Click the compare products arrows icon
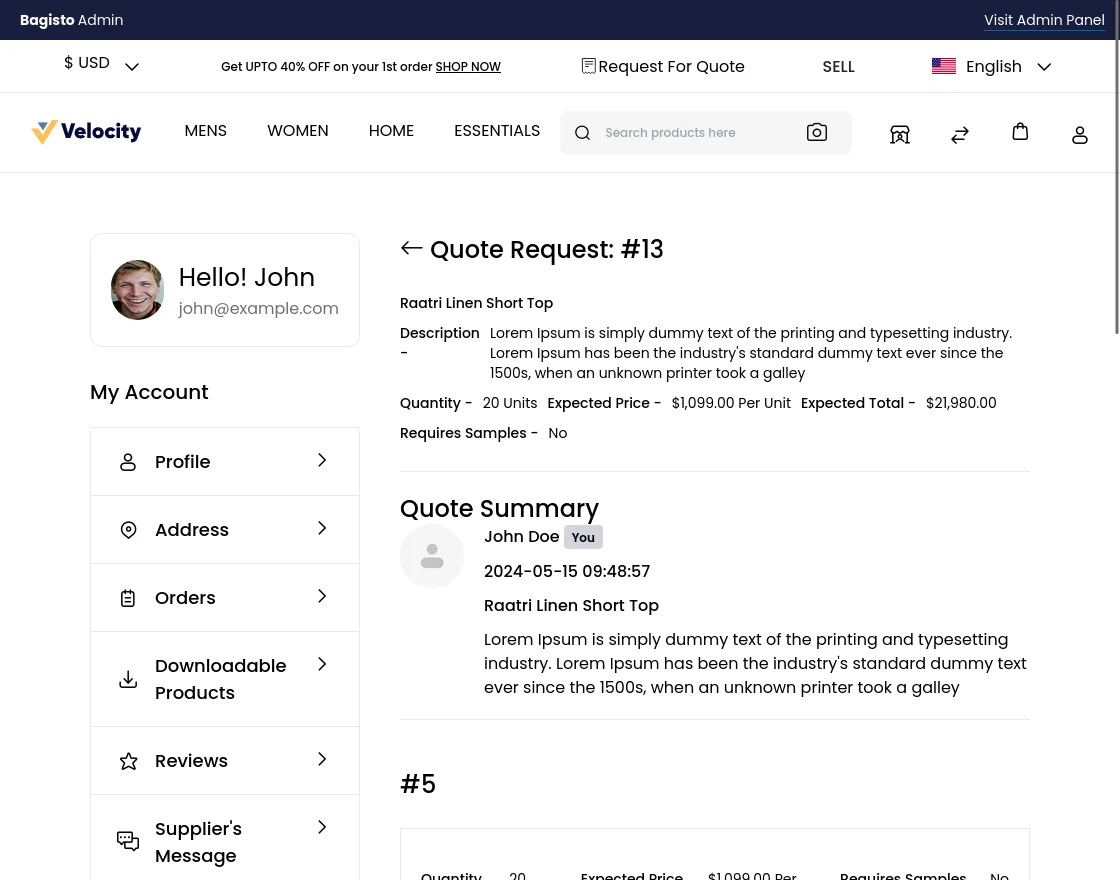 (x=959, y=135)
